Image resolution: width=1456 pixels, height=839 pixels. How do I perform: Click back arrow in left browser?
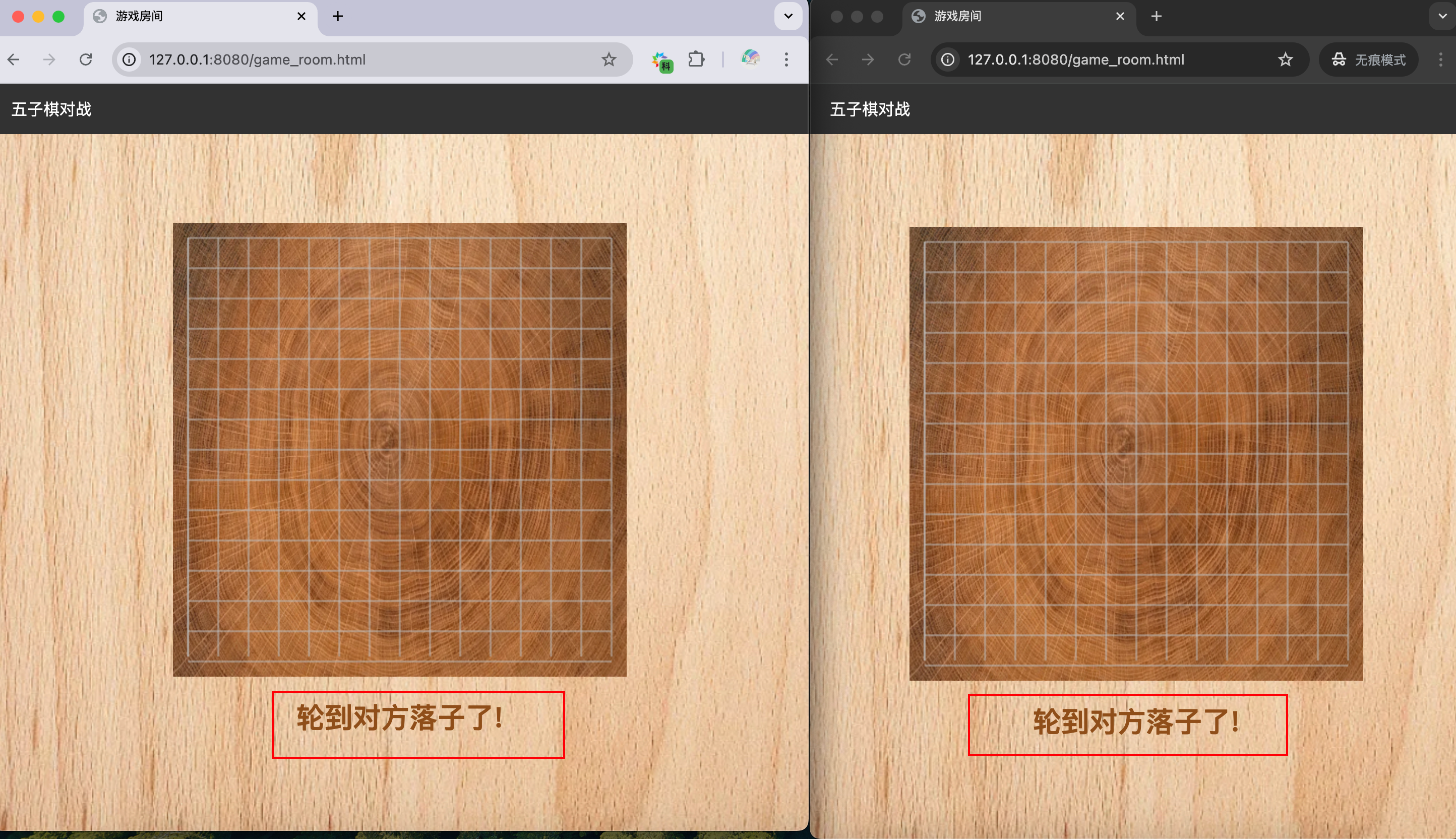14,59
